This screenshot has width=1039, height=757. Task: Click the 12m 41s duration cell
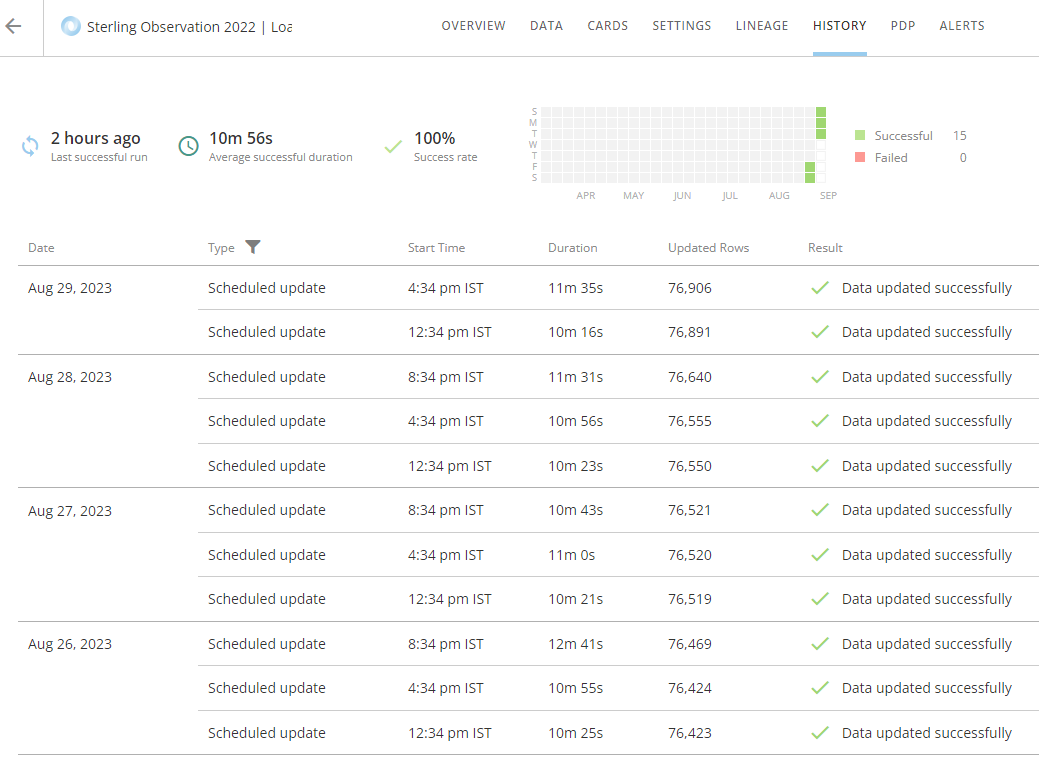(575, 644)
